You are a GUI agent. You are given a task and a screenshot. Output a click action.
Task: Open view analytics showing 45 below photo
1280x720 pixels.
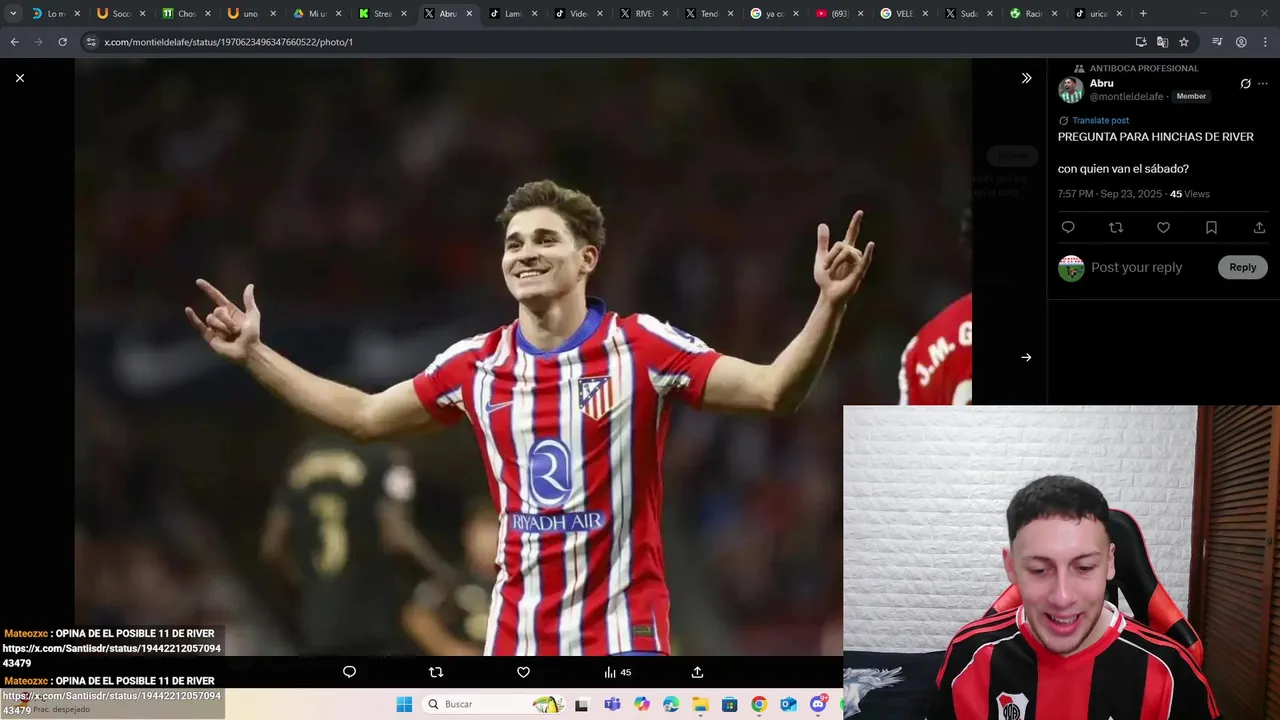click(x=617, y=672)
